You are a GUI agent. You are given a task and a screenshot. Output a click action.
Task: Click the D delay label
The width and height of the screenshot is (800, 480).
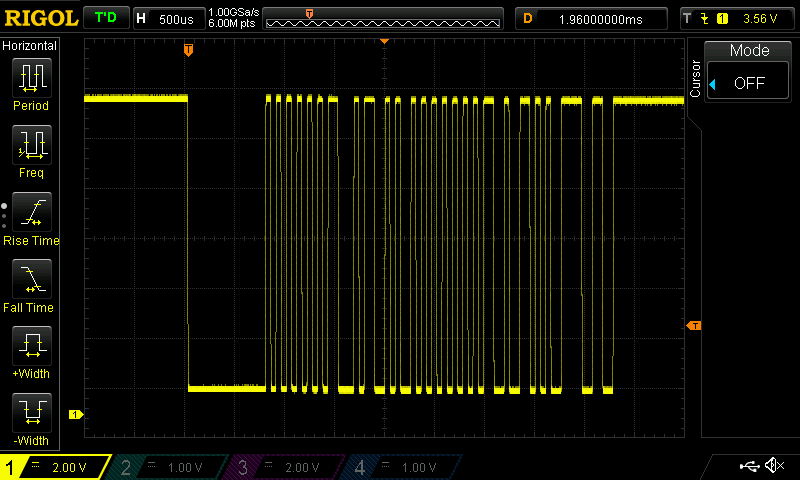528,19
